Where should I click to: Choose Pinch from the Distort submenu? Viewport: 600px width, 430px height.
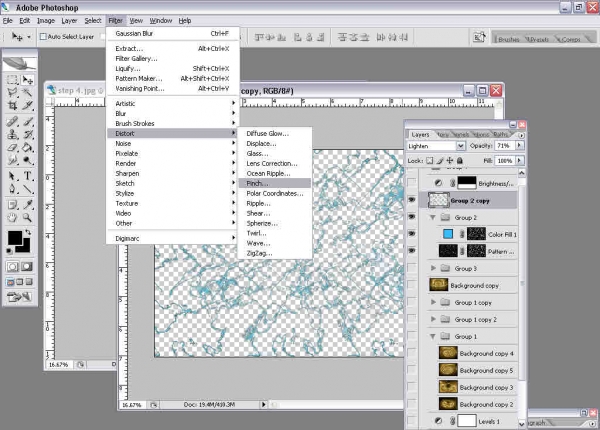tap(274, 183)
